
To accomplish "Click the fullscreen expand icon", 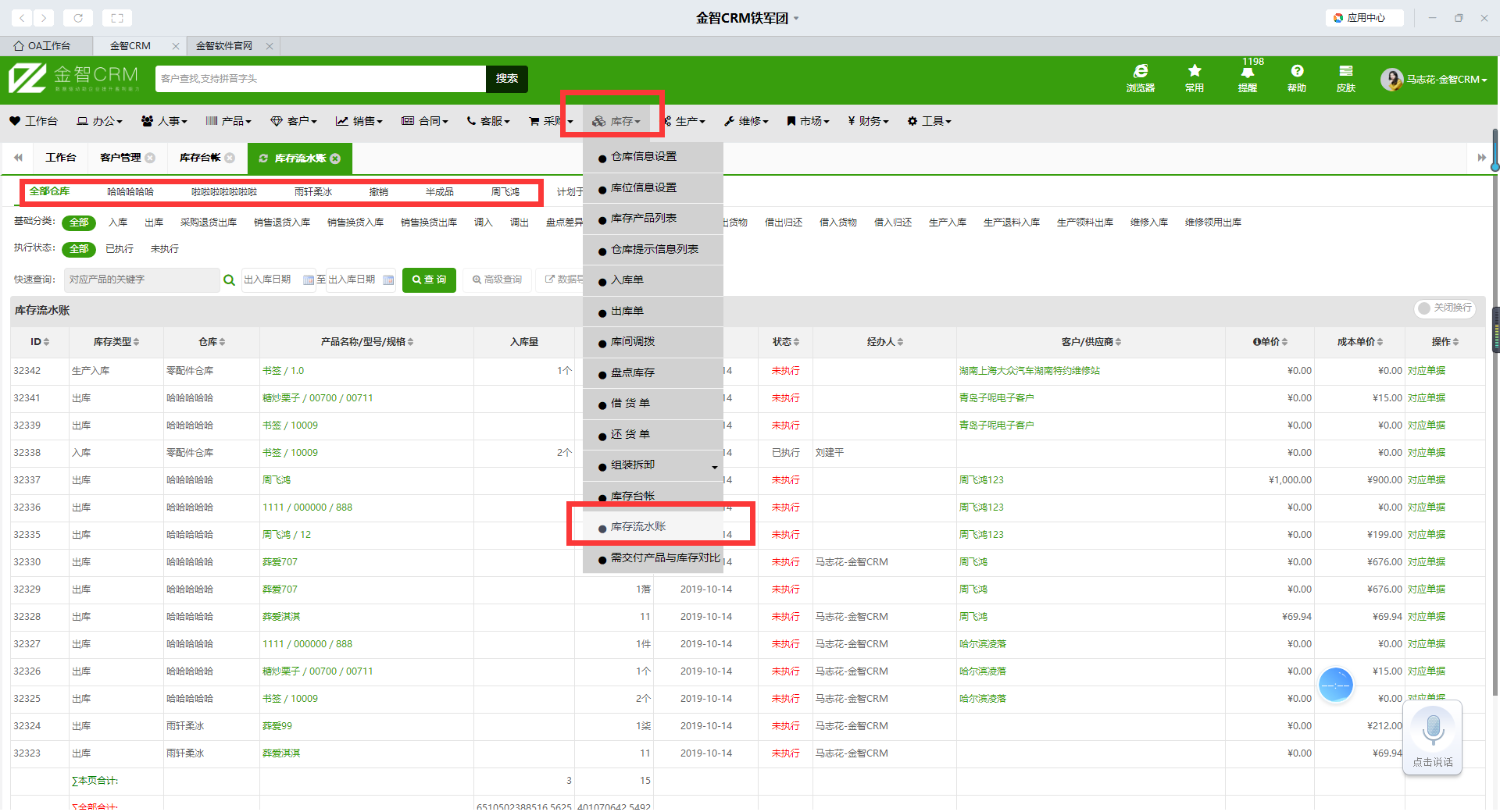I will [x=117, y=17].
